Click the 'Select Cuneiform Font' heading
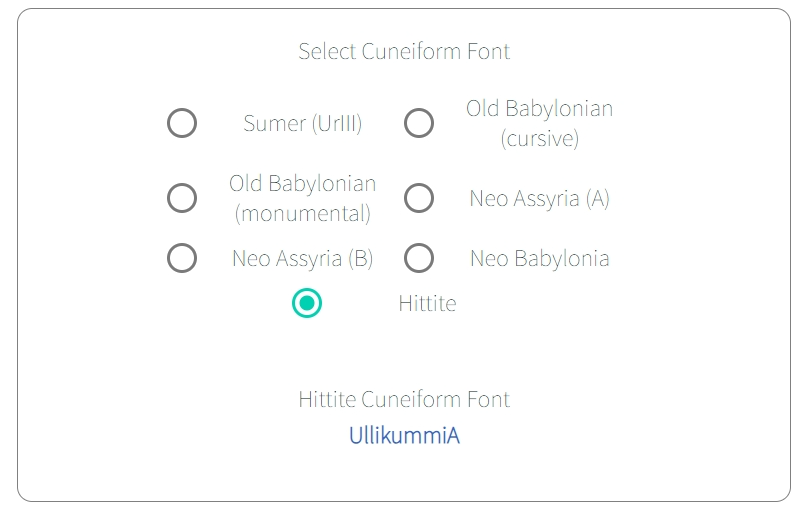 404,51
